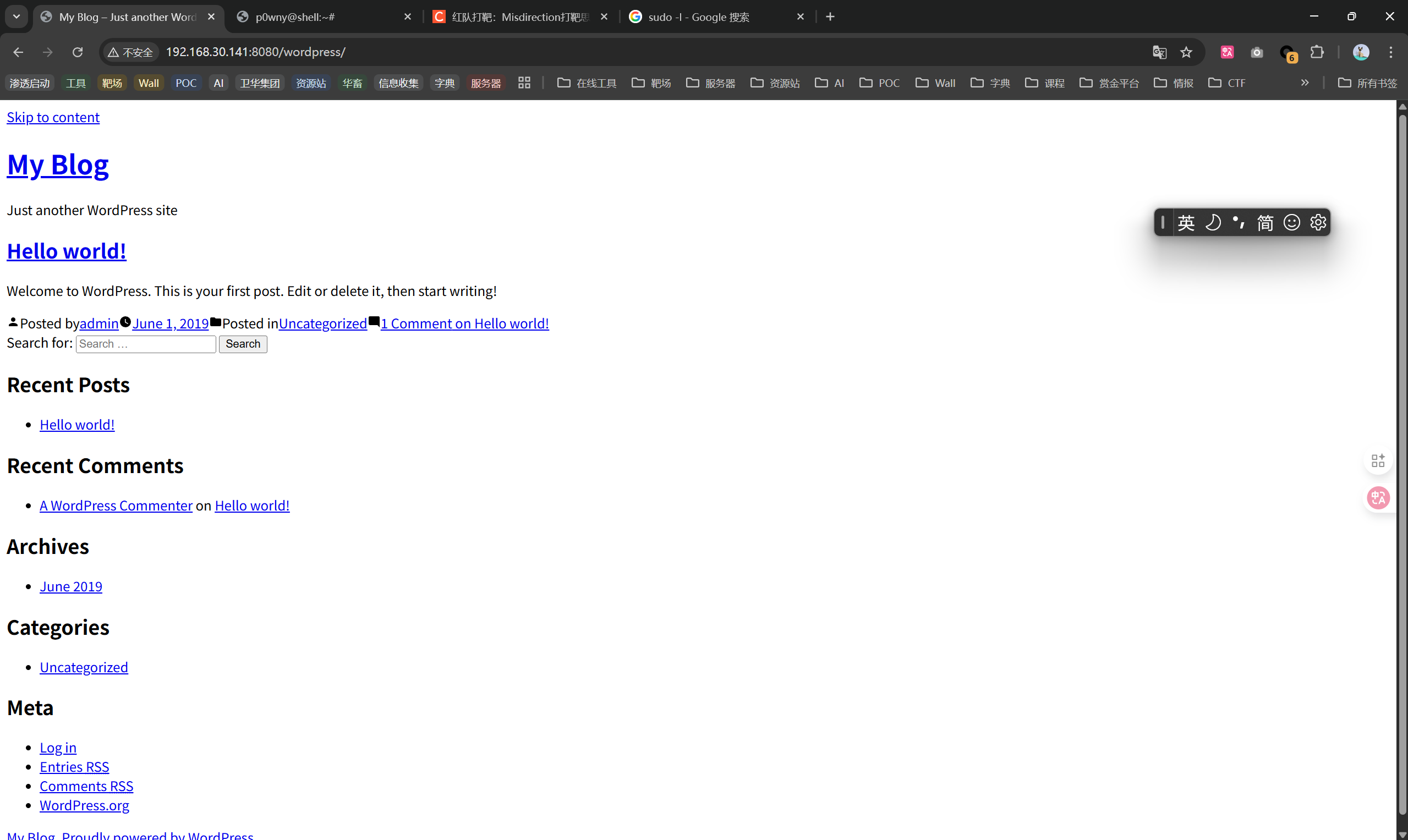This screenshot has height=840, width=1408.
Task: Click the Search button
Action: (x=243, y=344)
